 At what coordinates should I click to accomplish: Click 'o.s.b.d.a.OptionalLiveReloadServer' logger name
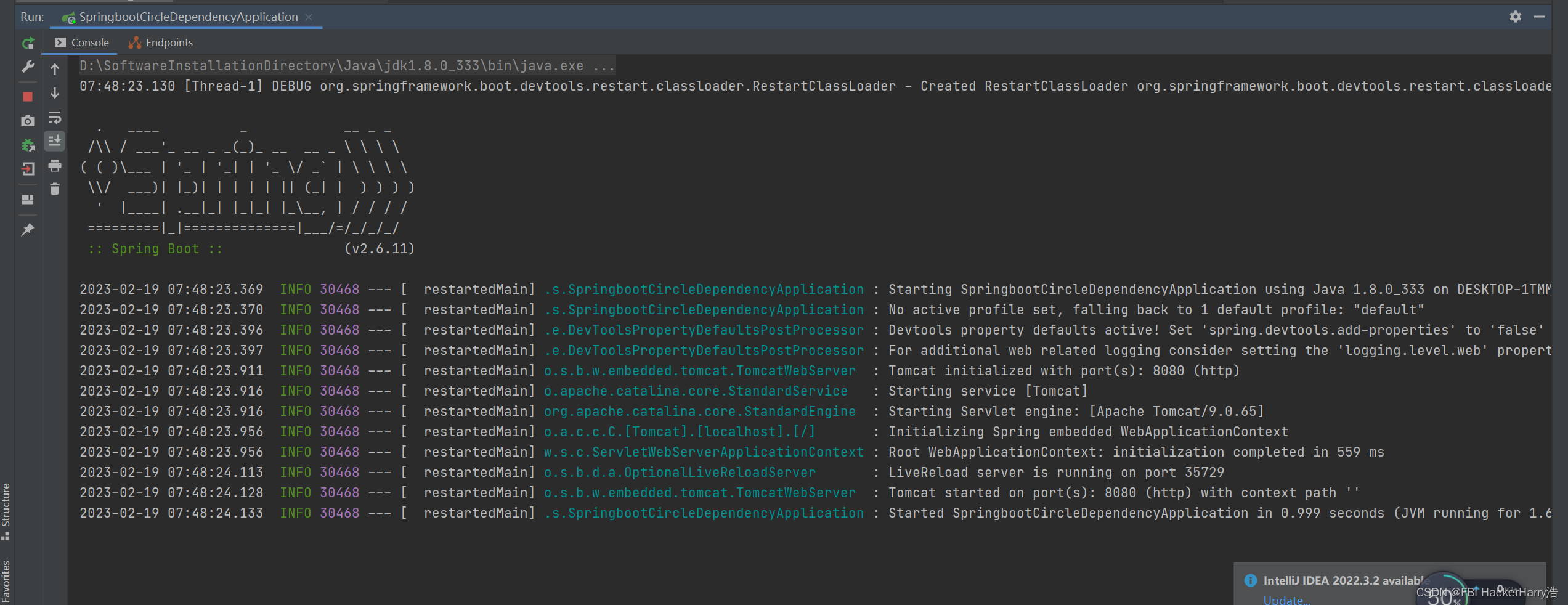click(x=680, y=473)
